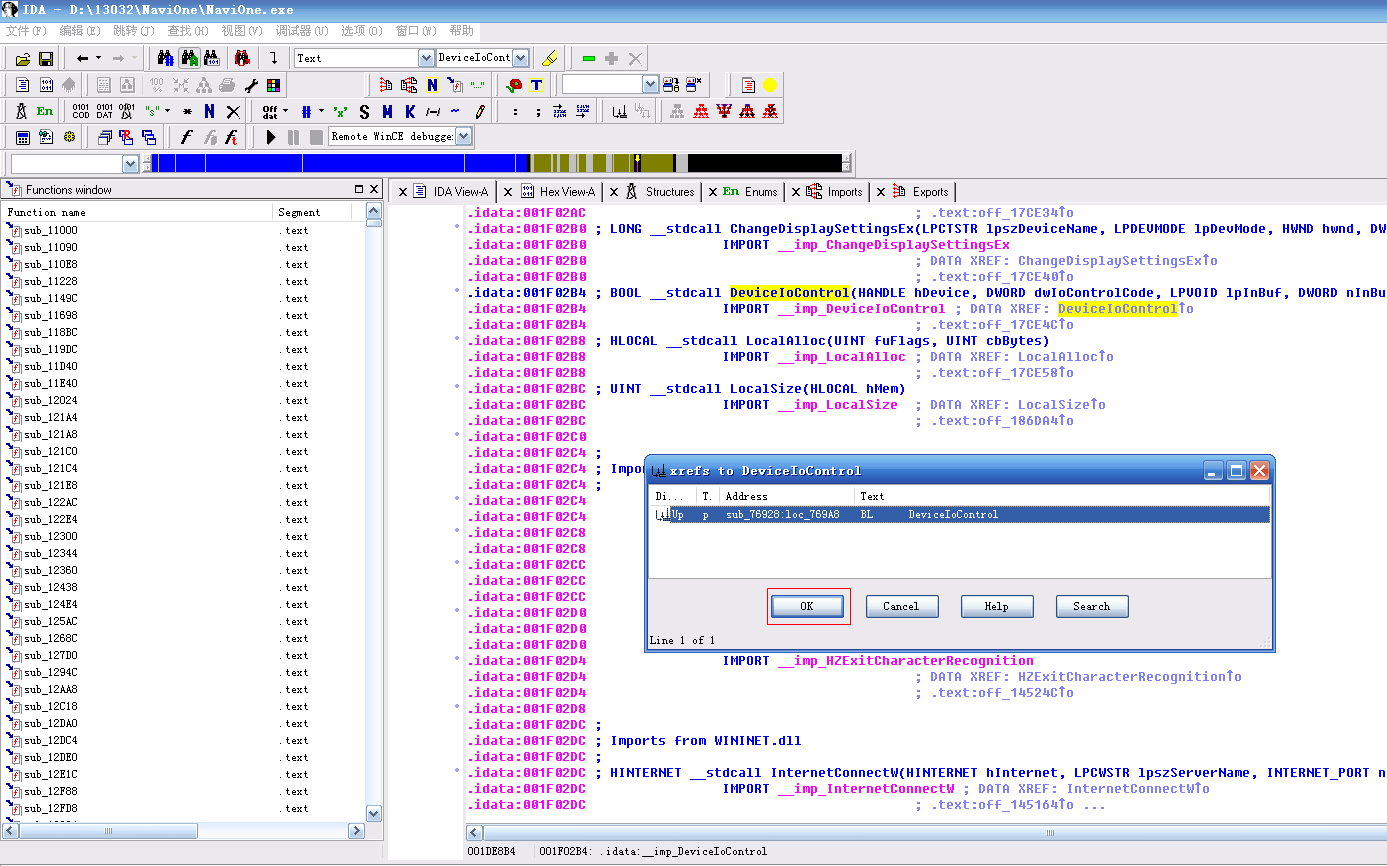Open the Imports tab
This screenshot has width=1387, height=866.
click(844, 192)
